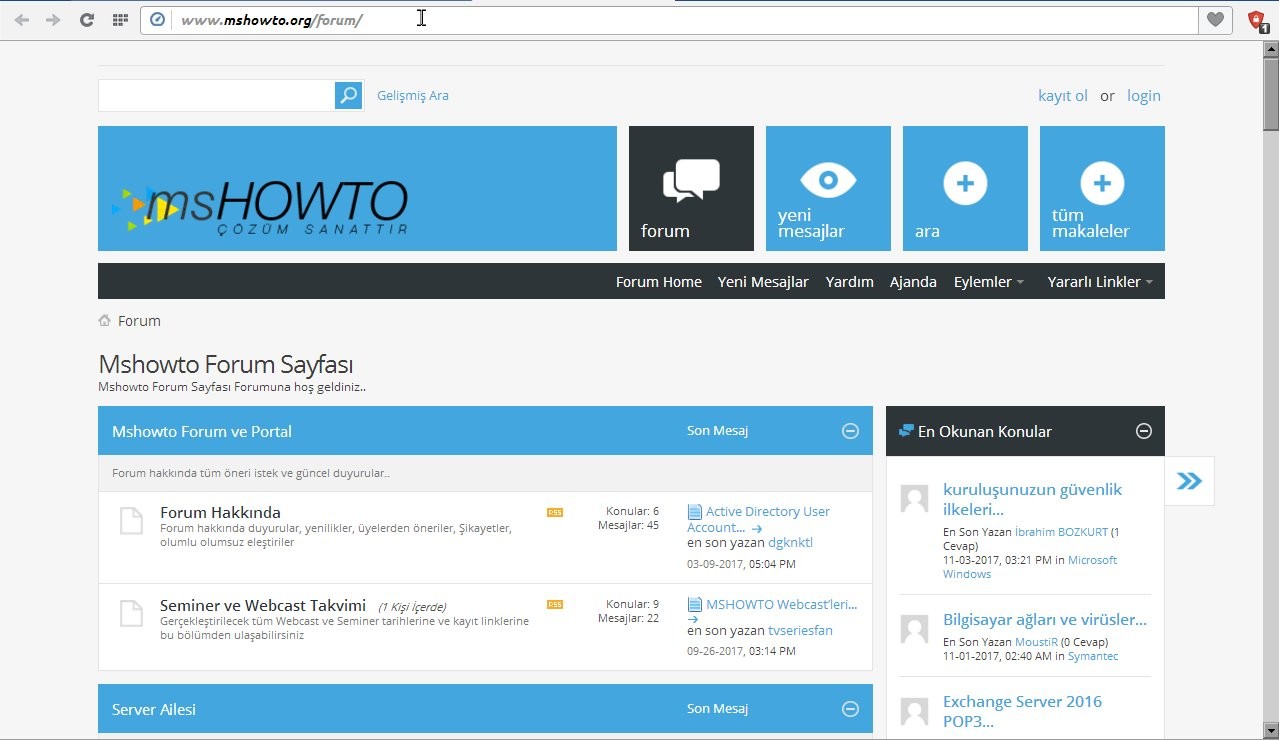Viewport: 1279px width, 740px height.
Task: Click the magnifier search button
Action: pos(348,95)
